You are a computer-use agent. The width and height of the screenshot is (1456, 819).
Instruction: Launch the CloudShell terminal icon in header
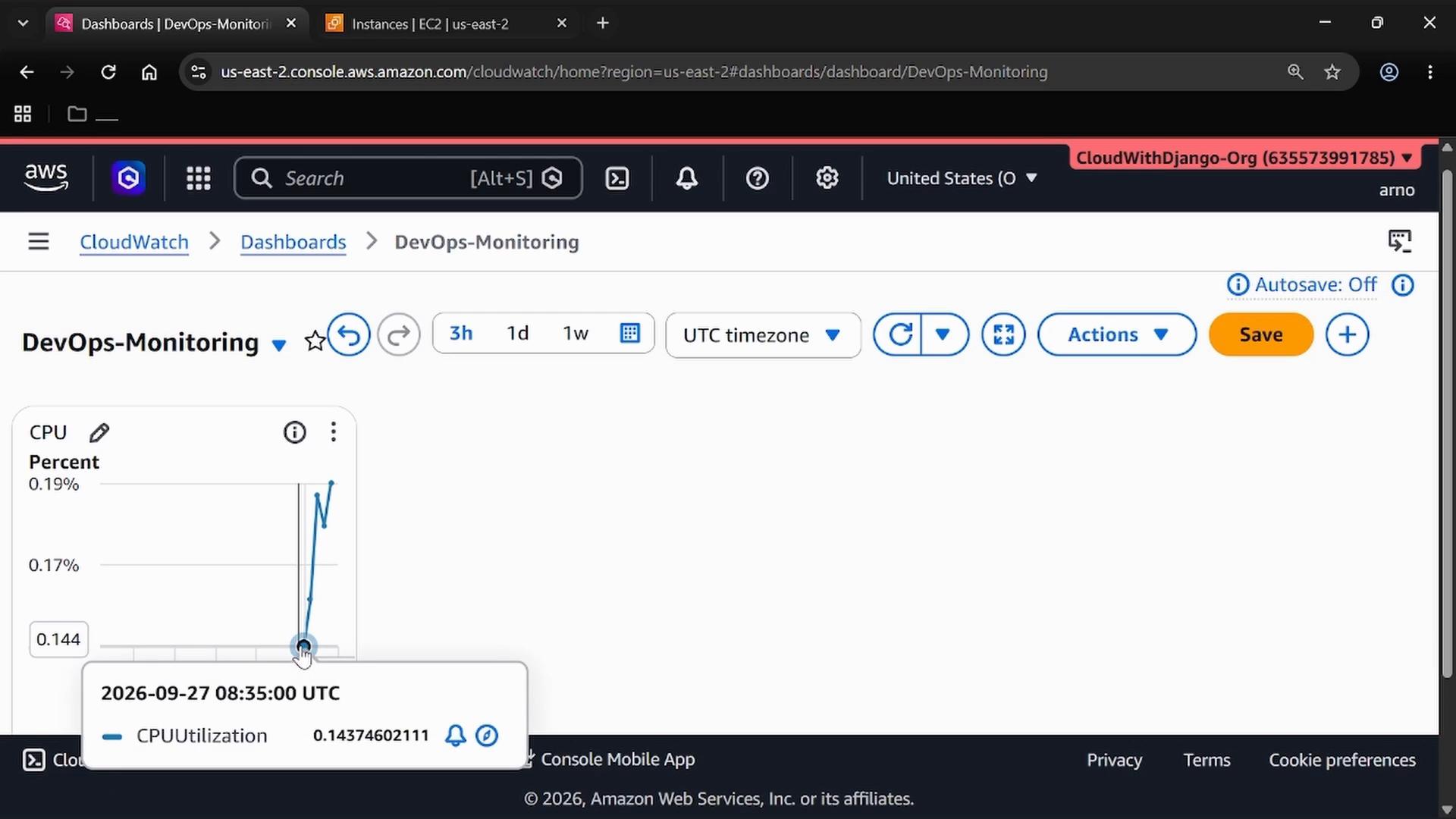coord(617,178)
